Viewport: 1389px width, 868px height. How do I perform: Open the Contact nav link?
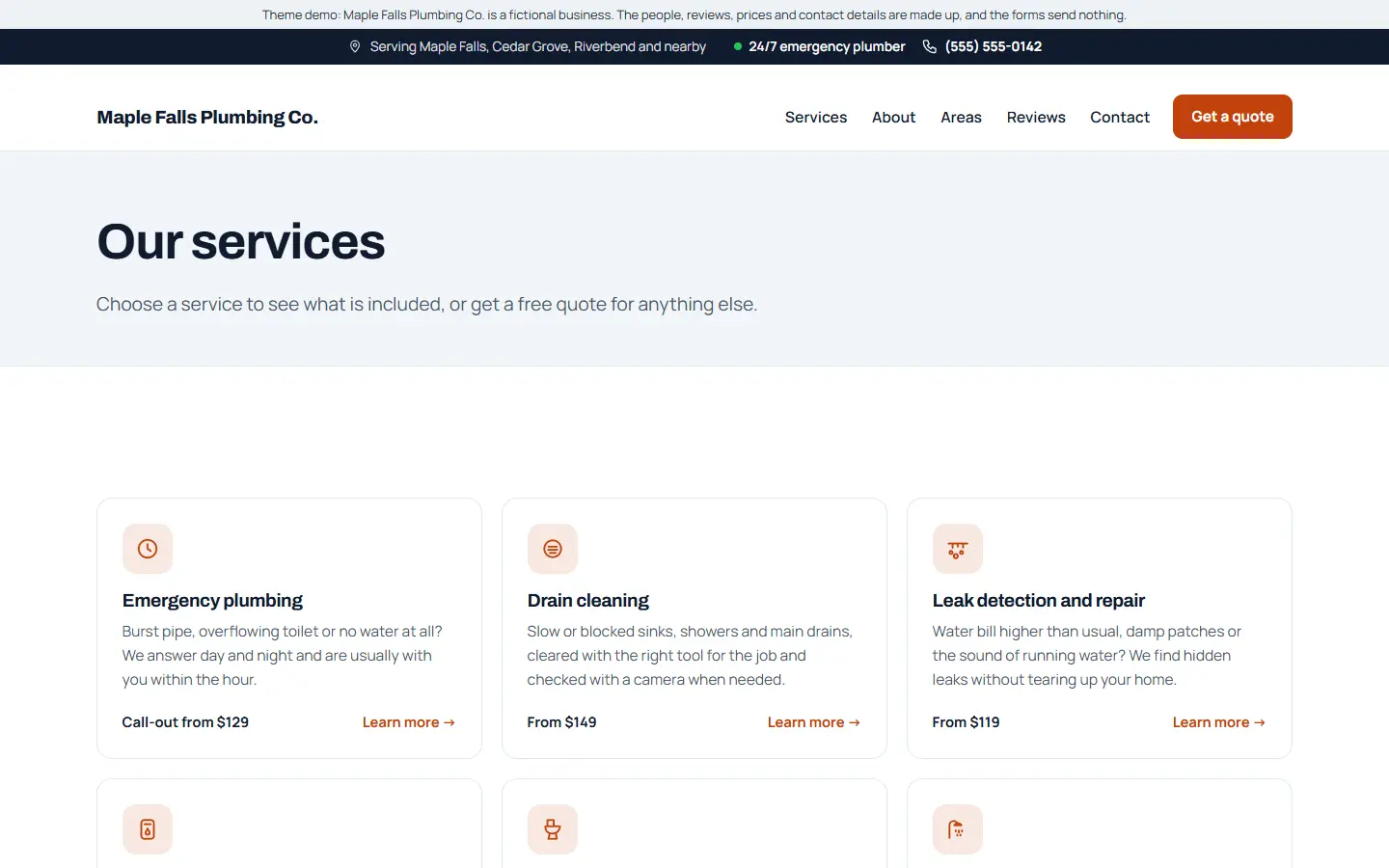pos(1120,117)
